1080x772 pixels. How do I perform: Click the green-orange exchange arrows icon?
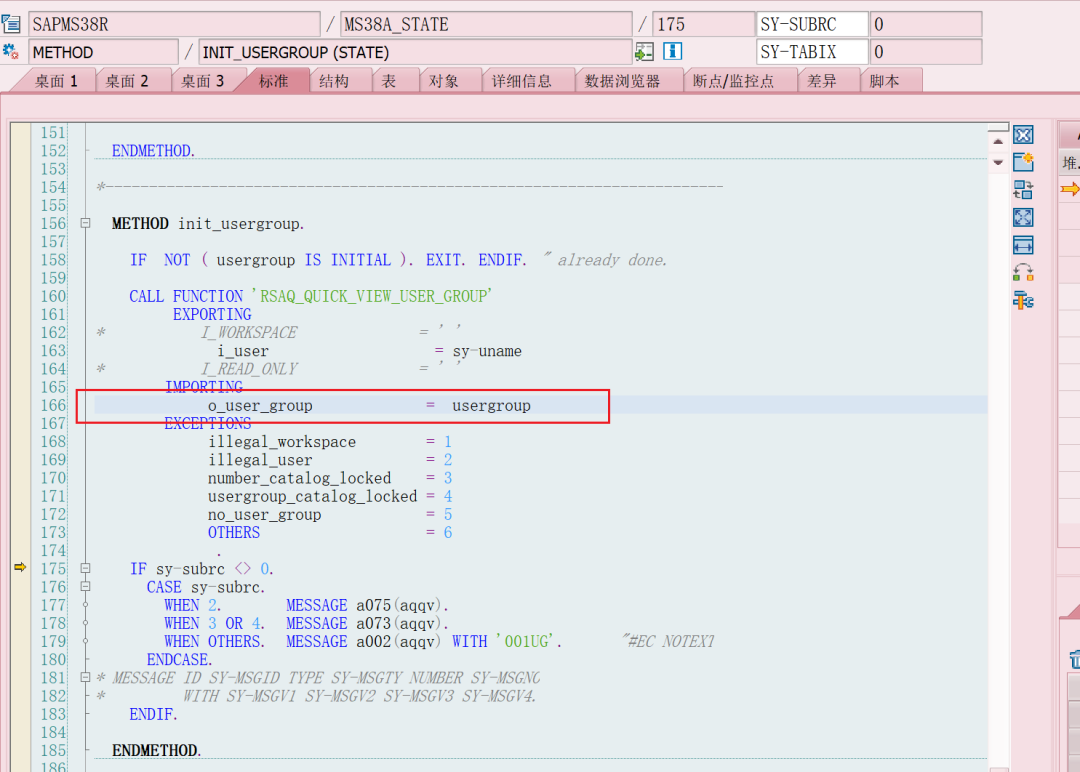[x=1023, y=273]
